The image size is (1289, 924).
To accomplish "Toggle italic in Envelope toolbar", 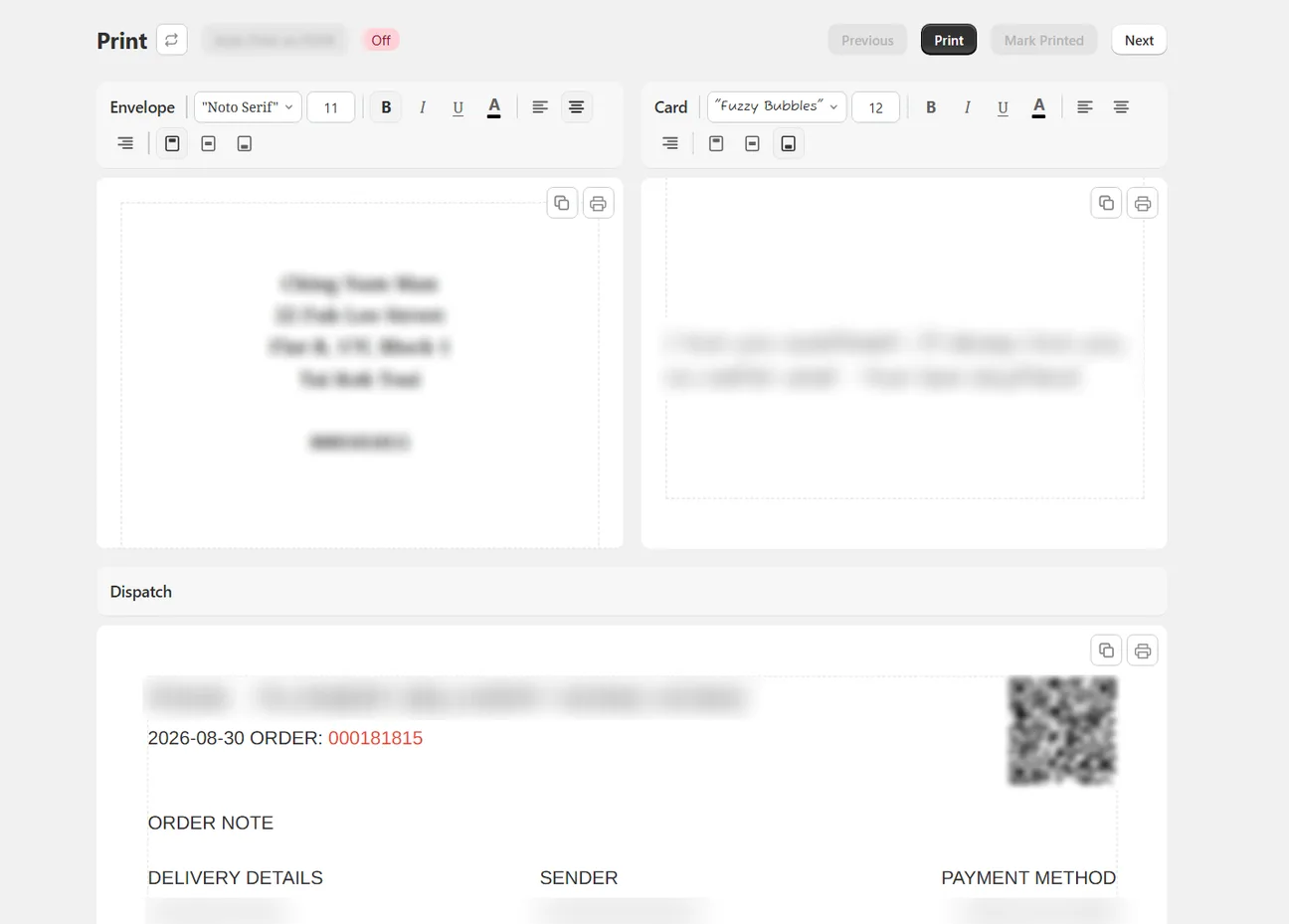I will point(423,106).
